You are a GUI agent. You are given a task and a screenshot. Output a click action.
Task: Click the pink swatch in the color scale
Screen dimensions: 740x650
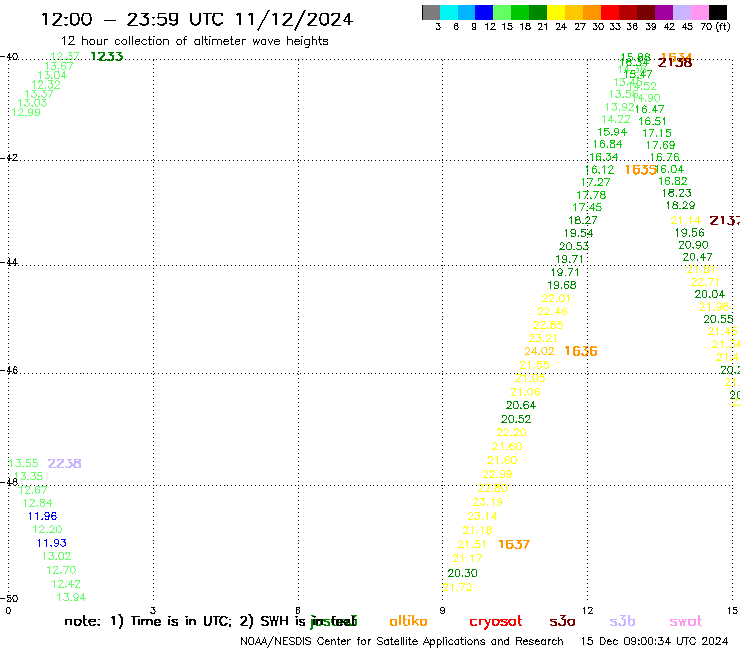[x=700, y=13]
